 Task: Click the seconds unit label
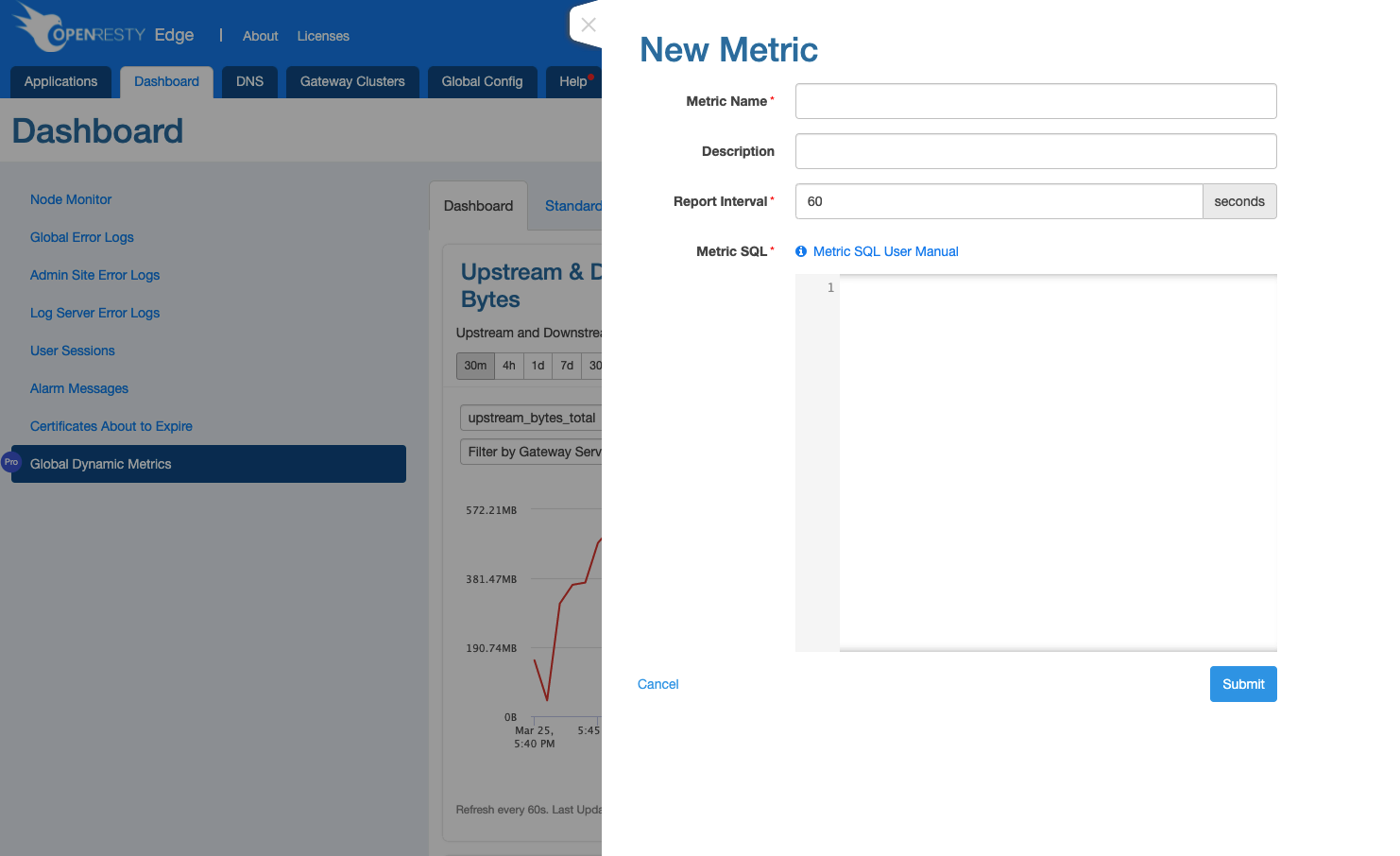[x=1239, y=201]
